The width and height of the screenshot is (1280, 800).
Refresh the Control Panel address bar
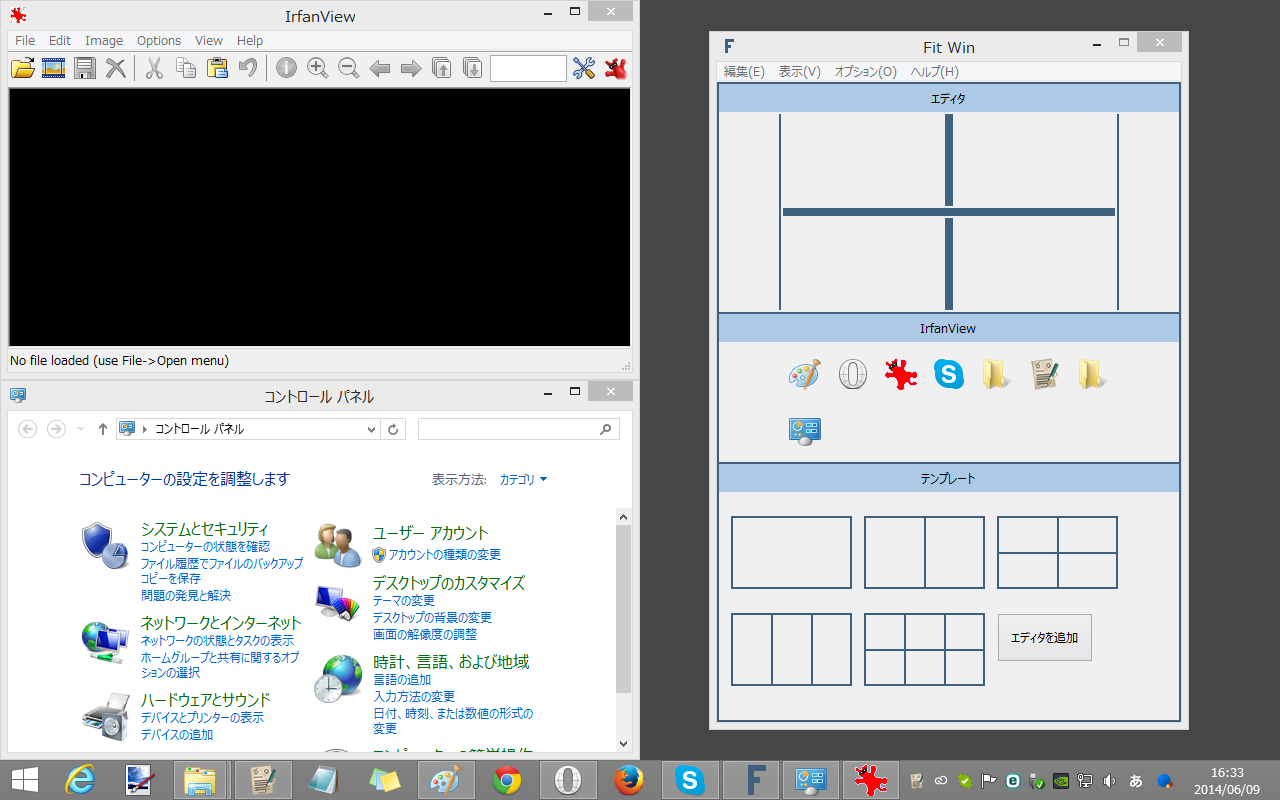click(x=394, y=429)
